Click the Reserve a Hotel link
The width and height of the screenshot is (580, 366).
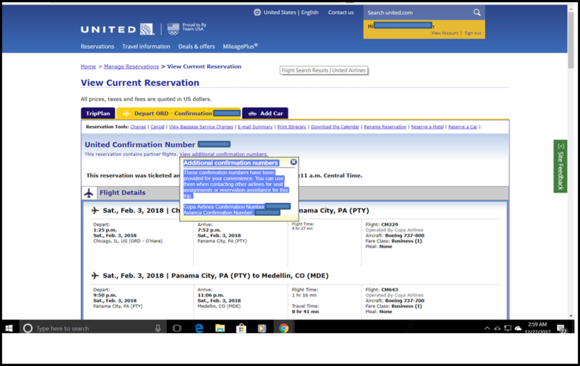pyautogui.click(x=427, y=127)
